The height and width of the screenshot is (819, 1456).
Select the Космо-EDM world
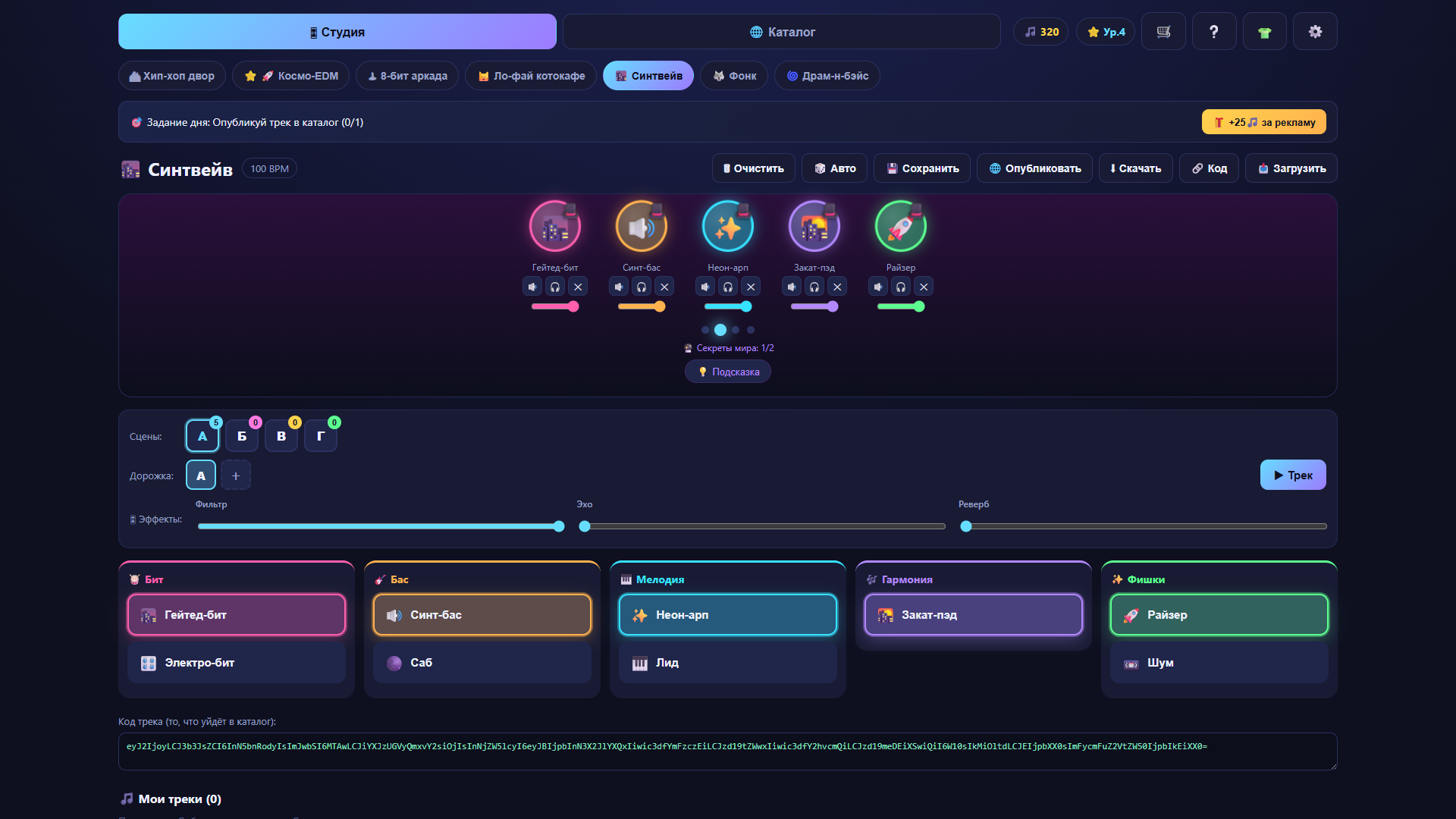pos(291,76)
